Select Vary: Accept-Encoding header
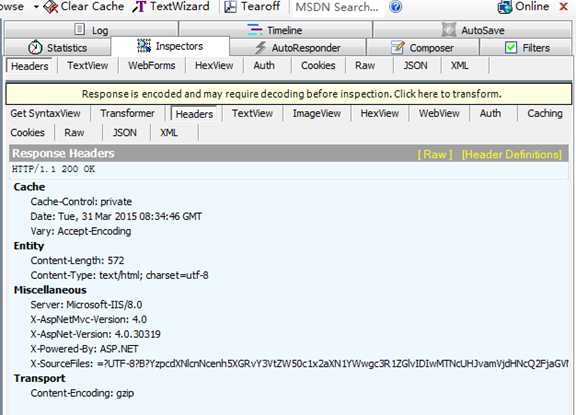 tap(81, 231)
